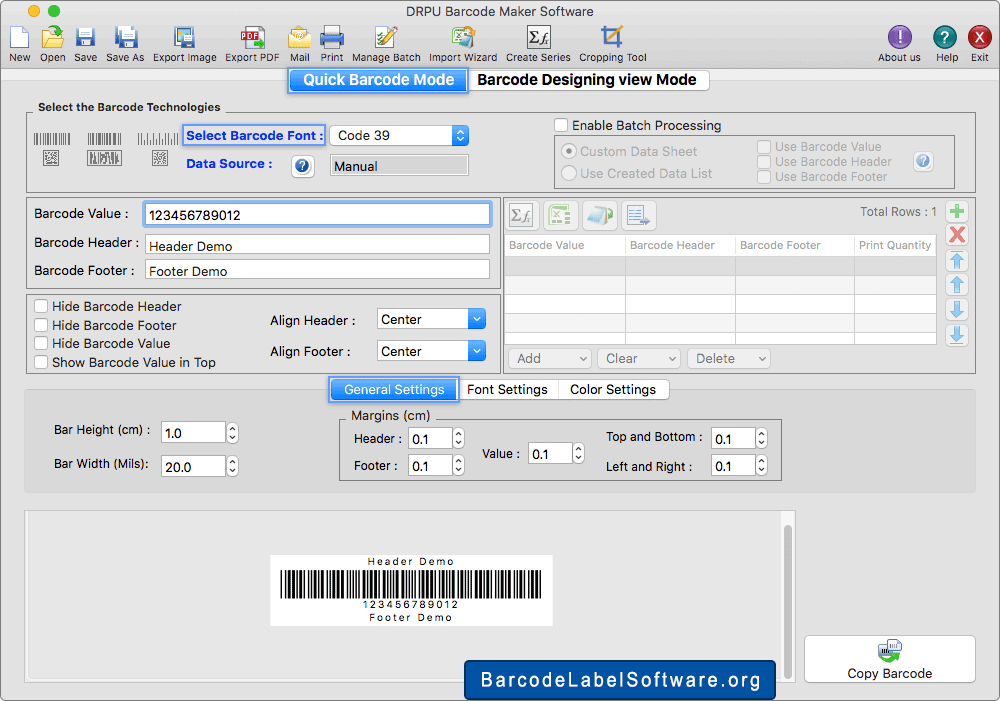Viewport: 1000px width, 701px height.
Task: Check the Use Barcode Value option
Action: (x=764, y=147)
